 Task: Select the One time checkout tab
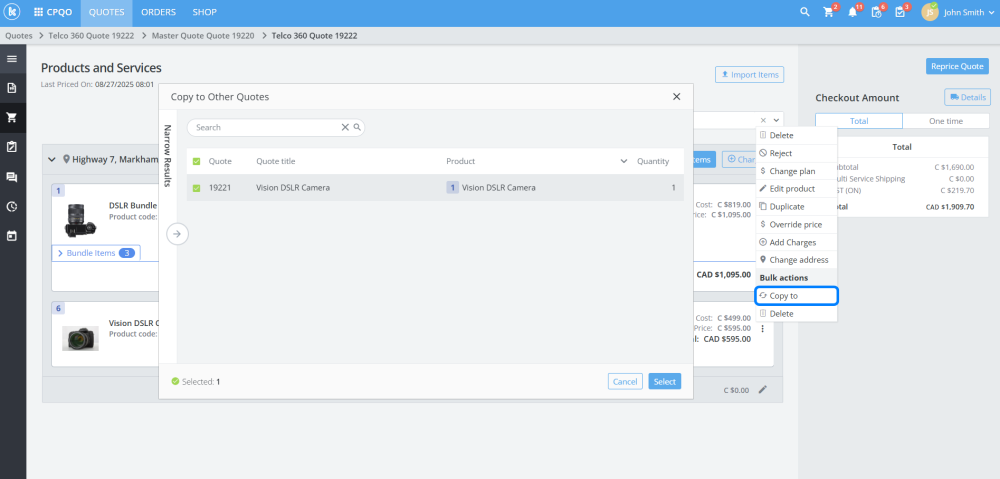[x=946, y=121]
